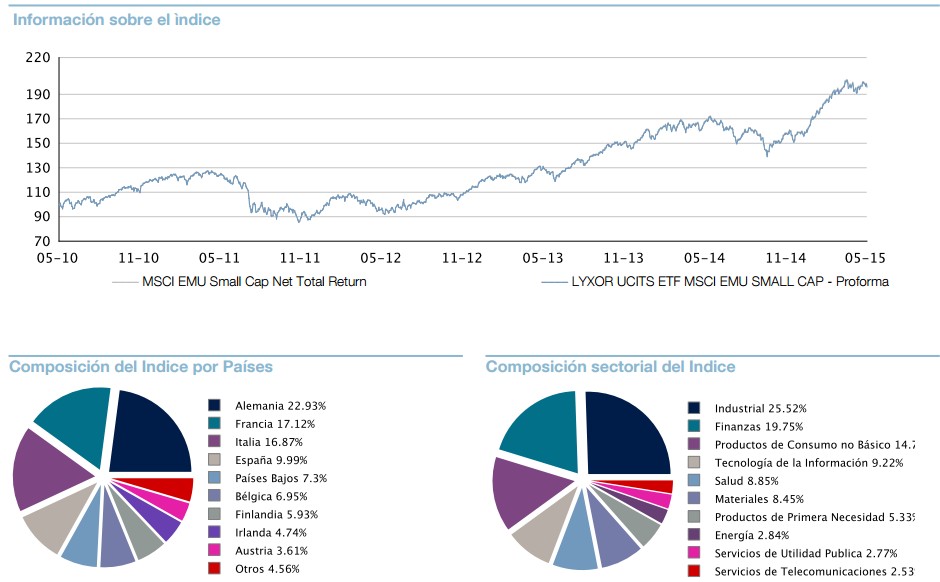Image resolution: width=940 pixels, height=582 pixels.
Task: Select the Energía color square in sector legend
Action: [695, 534]
